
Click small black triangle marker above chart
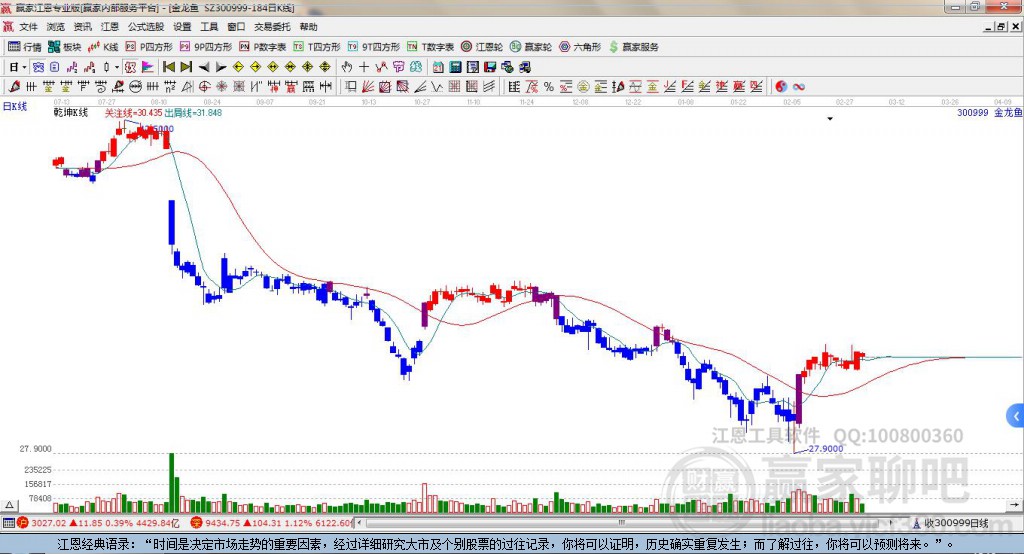tap(830, 119)
